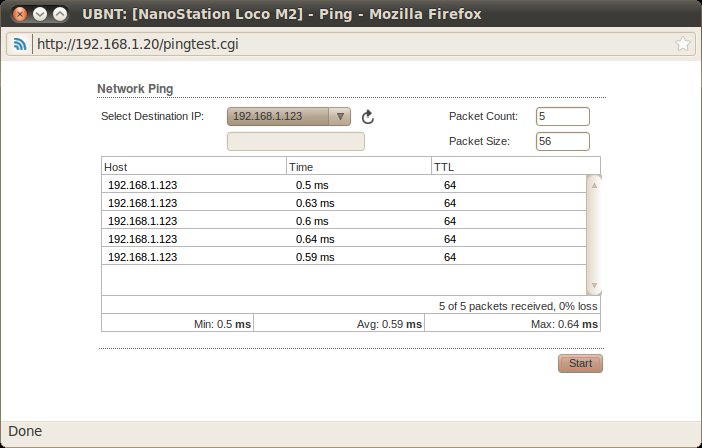Click the Start ping button
This screenshot has height=448, width=702.
coord(580,363)
